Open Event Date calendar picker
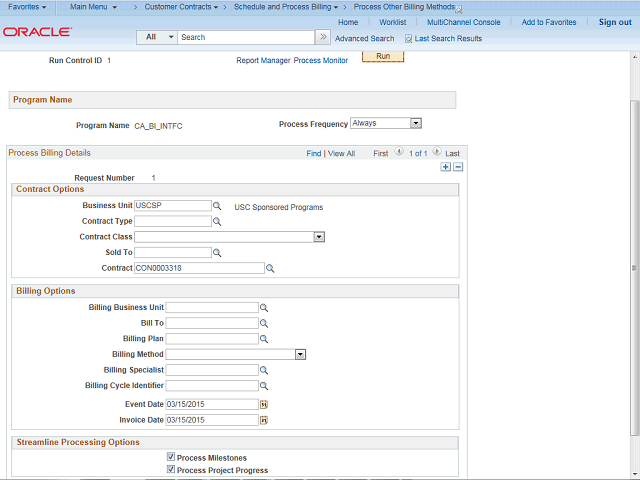The width and height of the screenshot is (640, 480). point(264,405)
